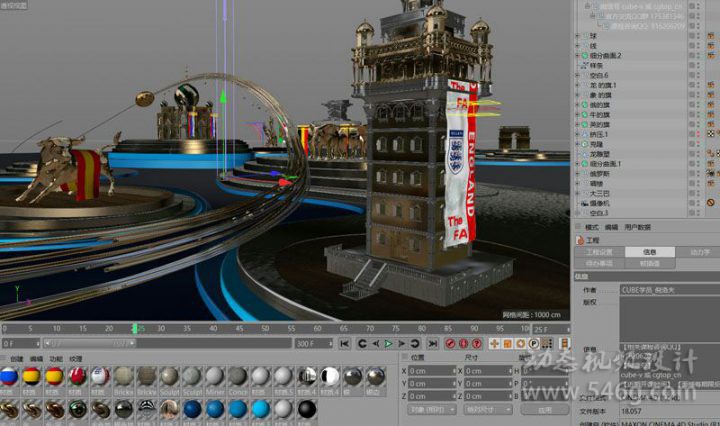Click the play forward button in timeline

coord(388,344)
